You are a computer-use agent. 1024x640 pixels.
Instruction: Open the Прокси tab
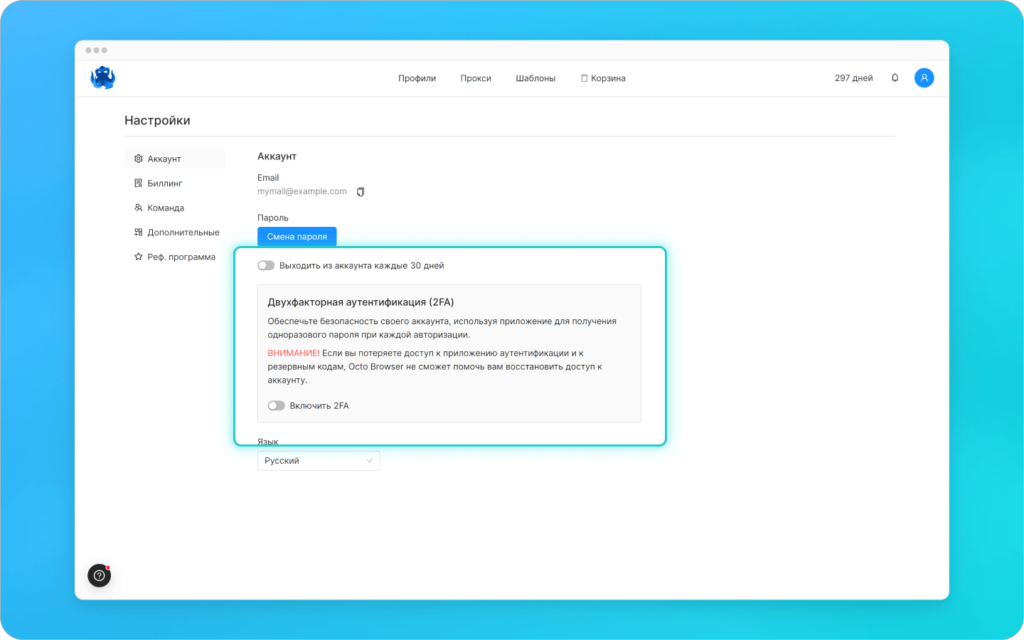475,78
